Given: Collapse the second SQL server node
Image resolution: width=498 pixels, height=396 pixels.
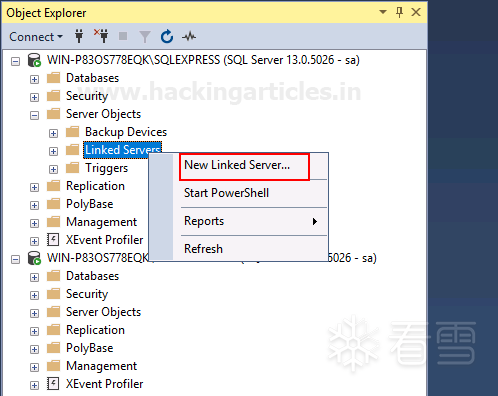Looking at the screenshot, I should click(x=15, y=259).
